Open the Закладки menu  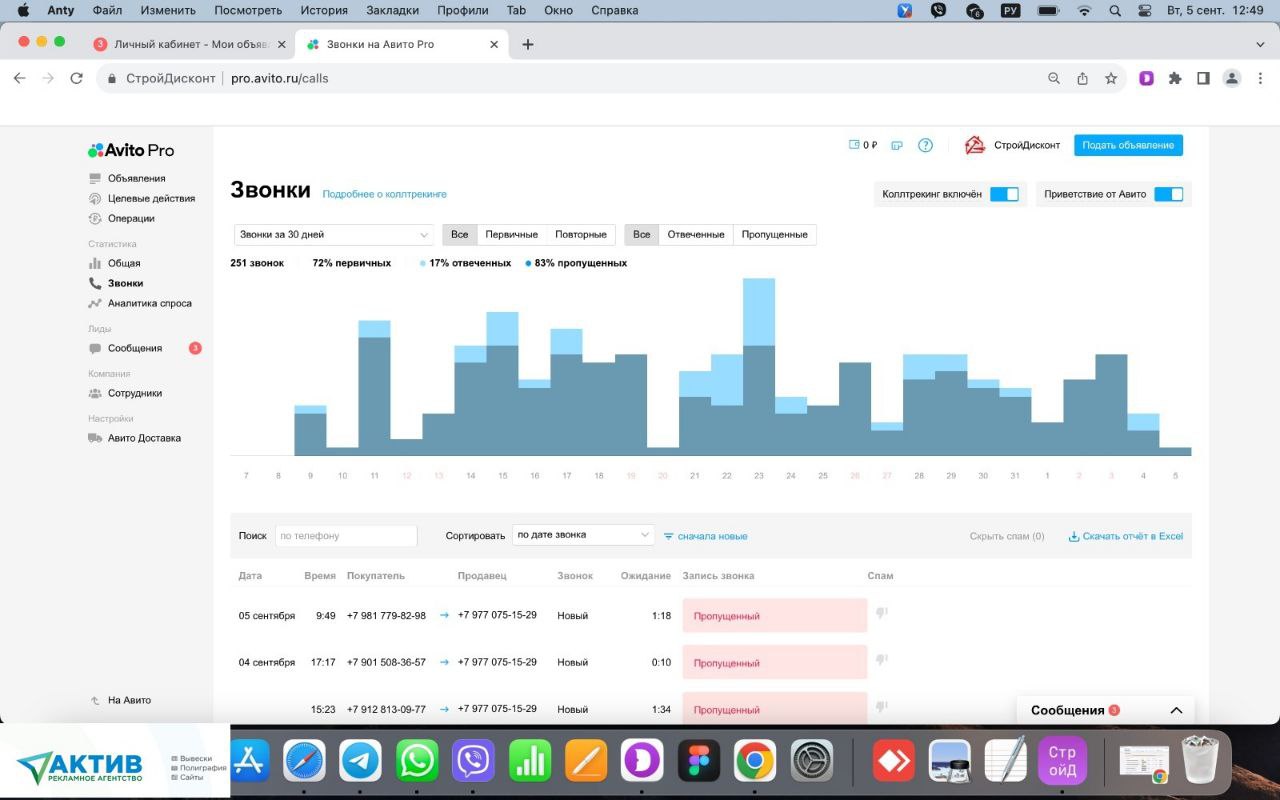click(x=391, y=10)
